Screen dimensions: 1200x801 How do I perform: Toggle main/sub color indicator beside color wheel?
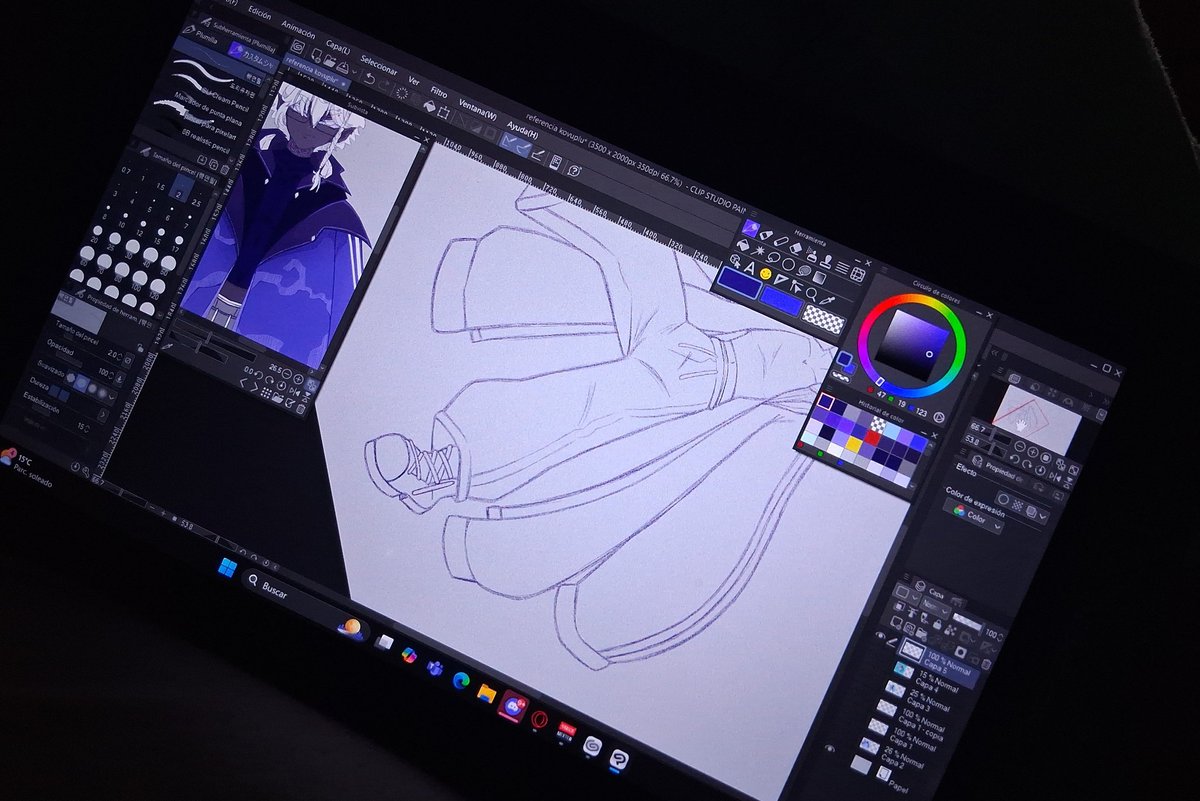pos(846,362)
